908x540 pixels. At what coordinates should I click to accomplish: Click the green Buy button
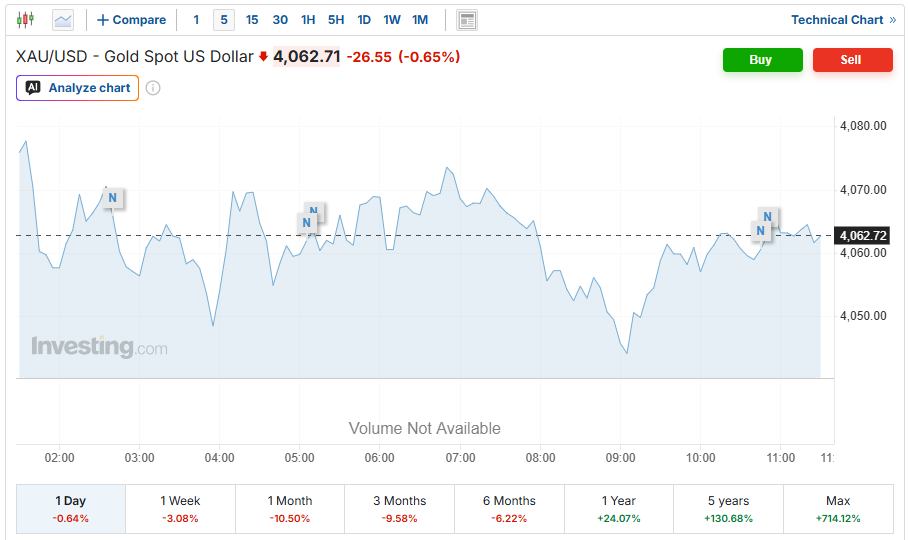pos(763,60)
